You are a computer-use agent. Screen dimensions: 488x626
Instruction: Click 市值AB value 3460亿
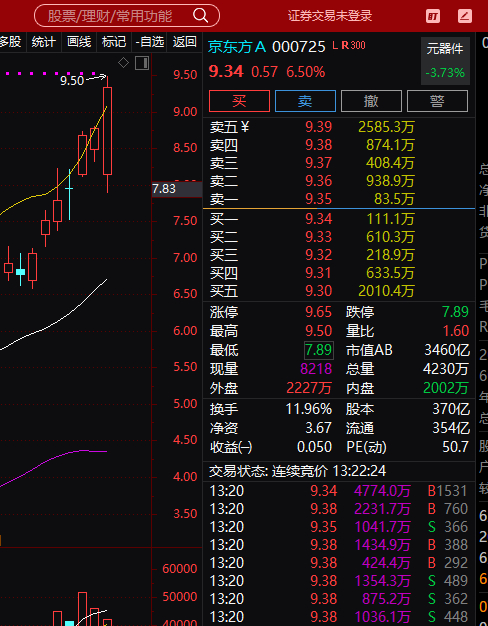pos(447,350)
